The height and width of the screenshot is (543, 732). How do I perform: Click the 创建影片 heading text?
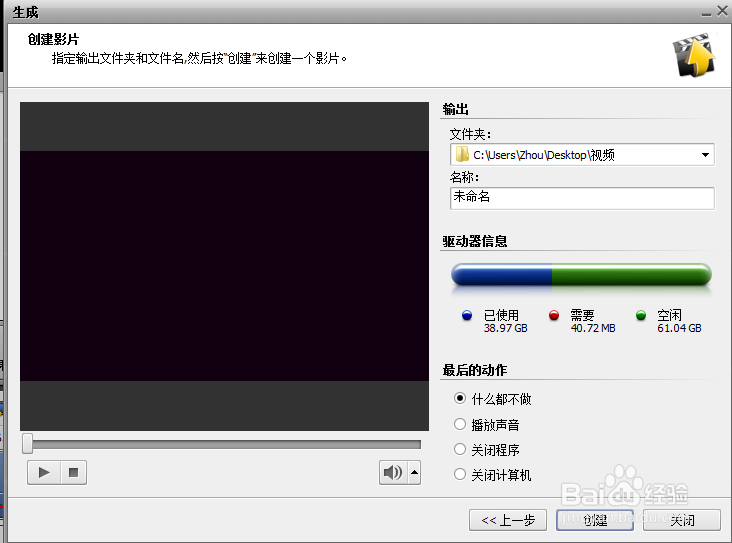(x=53, y=39)
